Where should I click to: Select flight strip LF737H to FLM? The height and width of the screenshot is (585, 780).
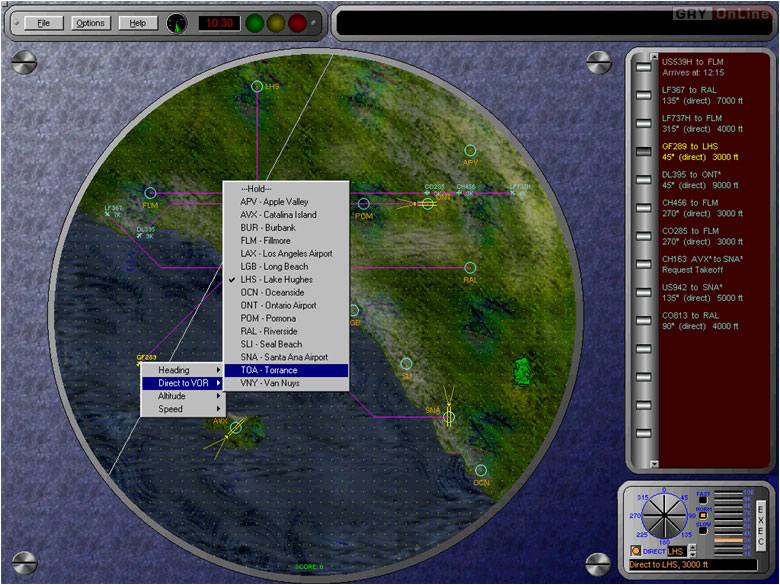[702, 123]
